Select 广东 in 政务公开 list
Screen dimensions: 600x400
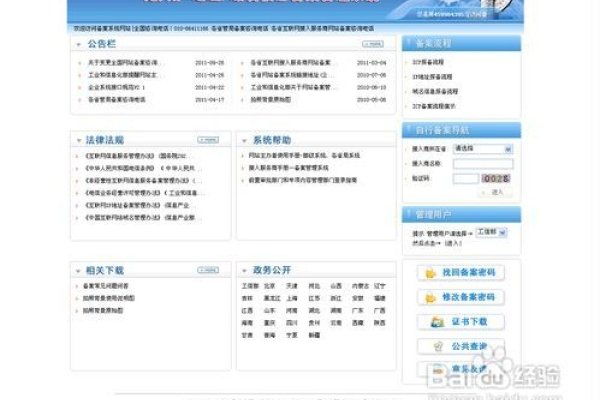(x=358, y=310)
